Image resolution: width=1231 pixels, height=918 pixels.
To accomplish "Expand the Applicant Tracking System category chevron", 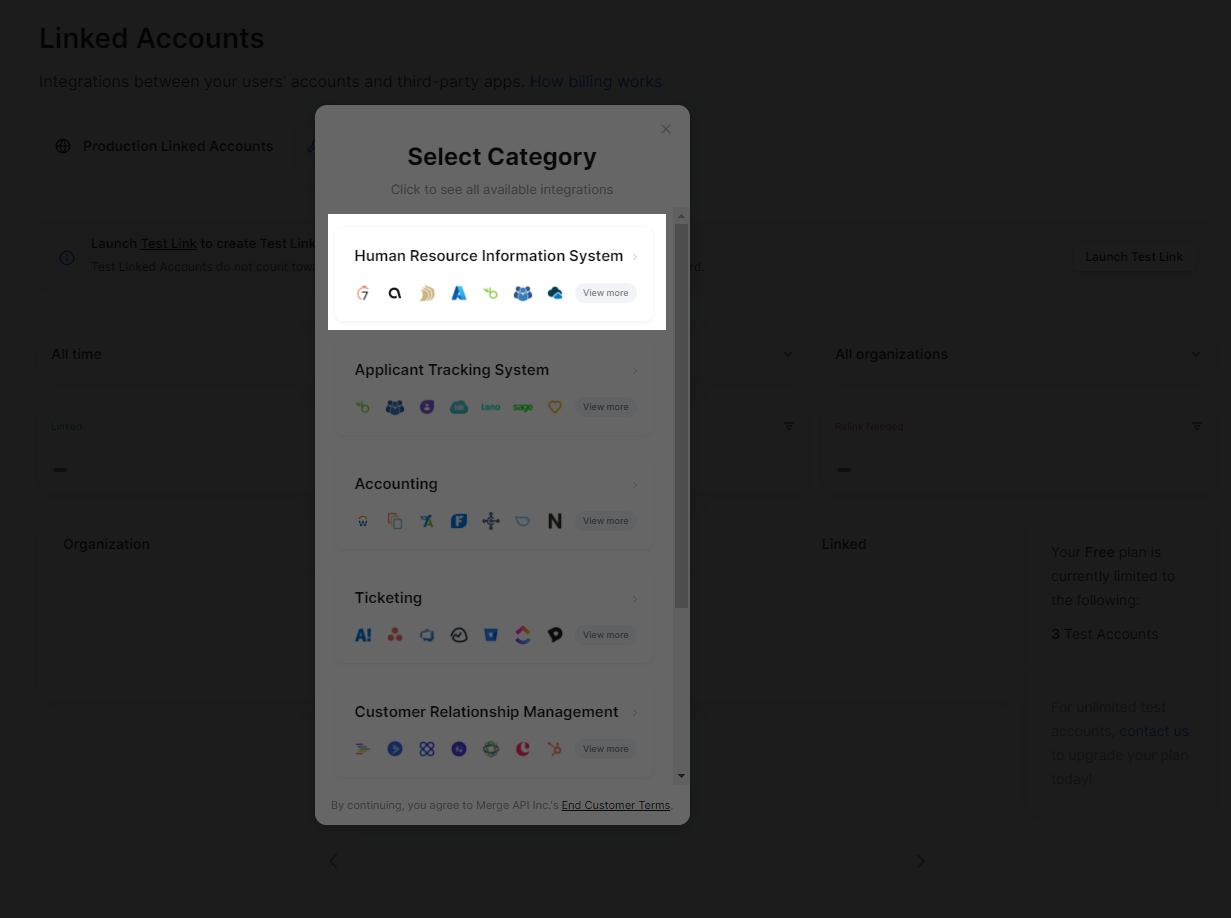I will [635, 371].
